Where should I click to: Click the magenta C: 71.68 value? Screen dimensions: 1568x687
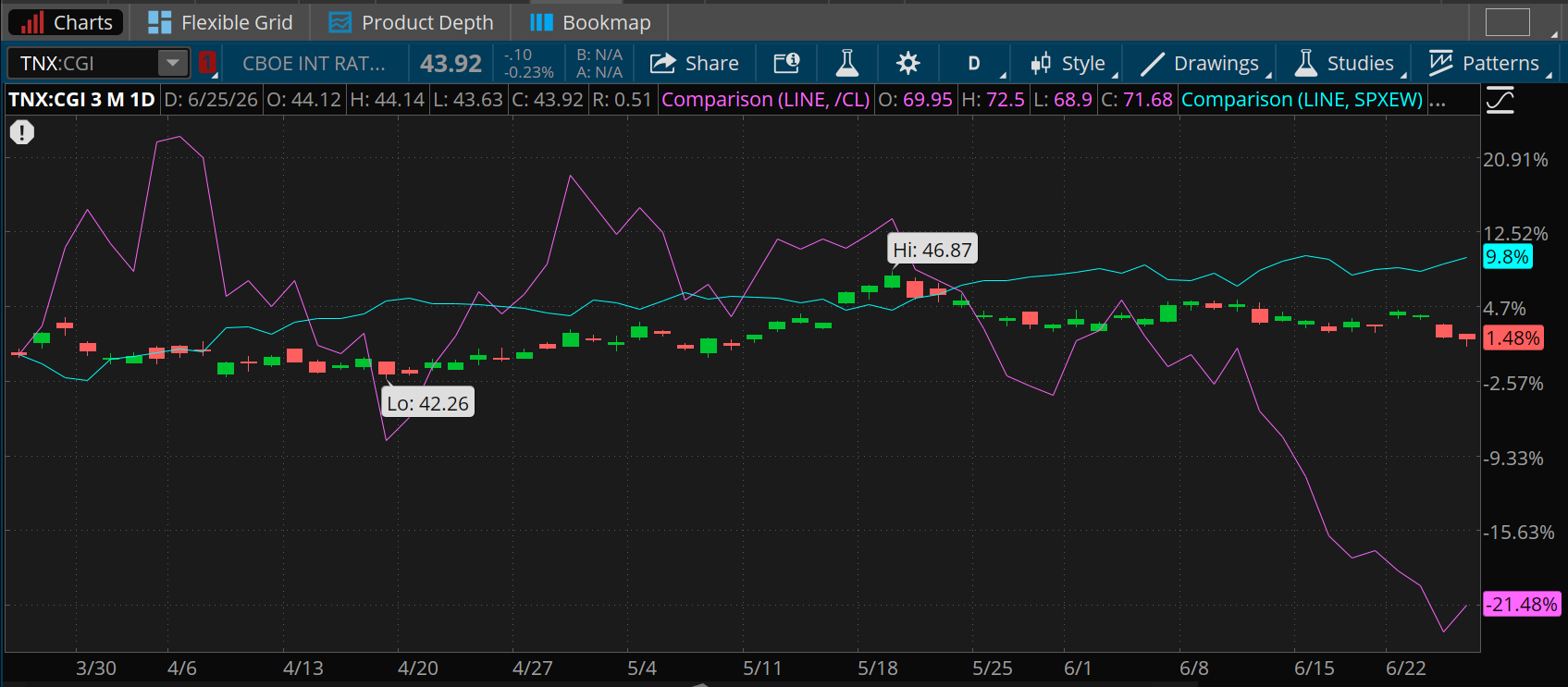coord(1137,99)
